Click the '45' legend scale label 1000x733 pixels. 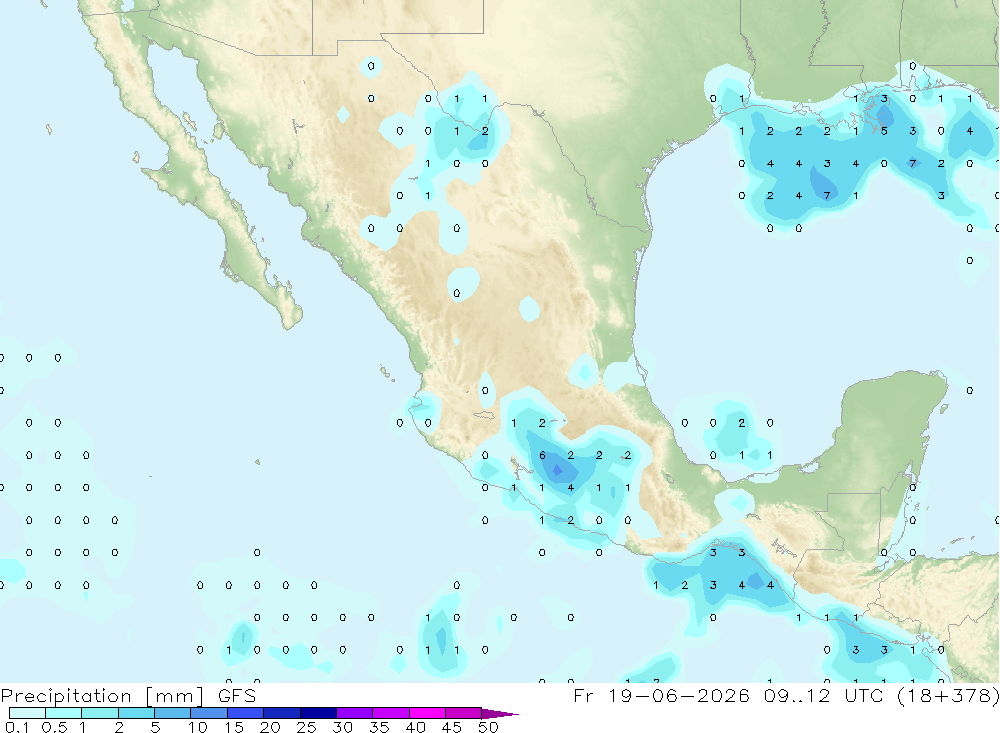tap(452, 727)
